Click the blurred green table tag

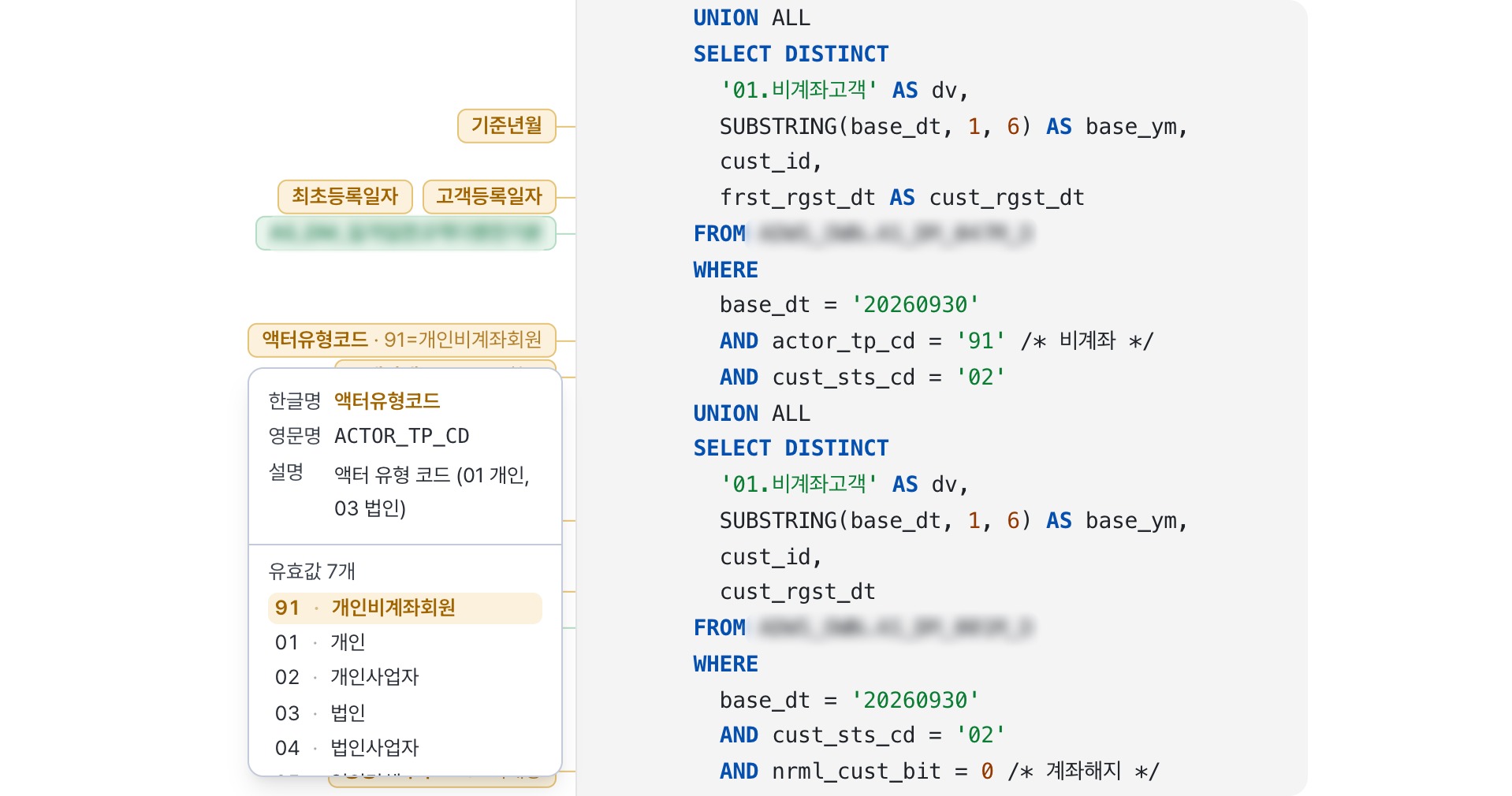406,233
